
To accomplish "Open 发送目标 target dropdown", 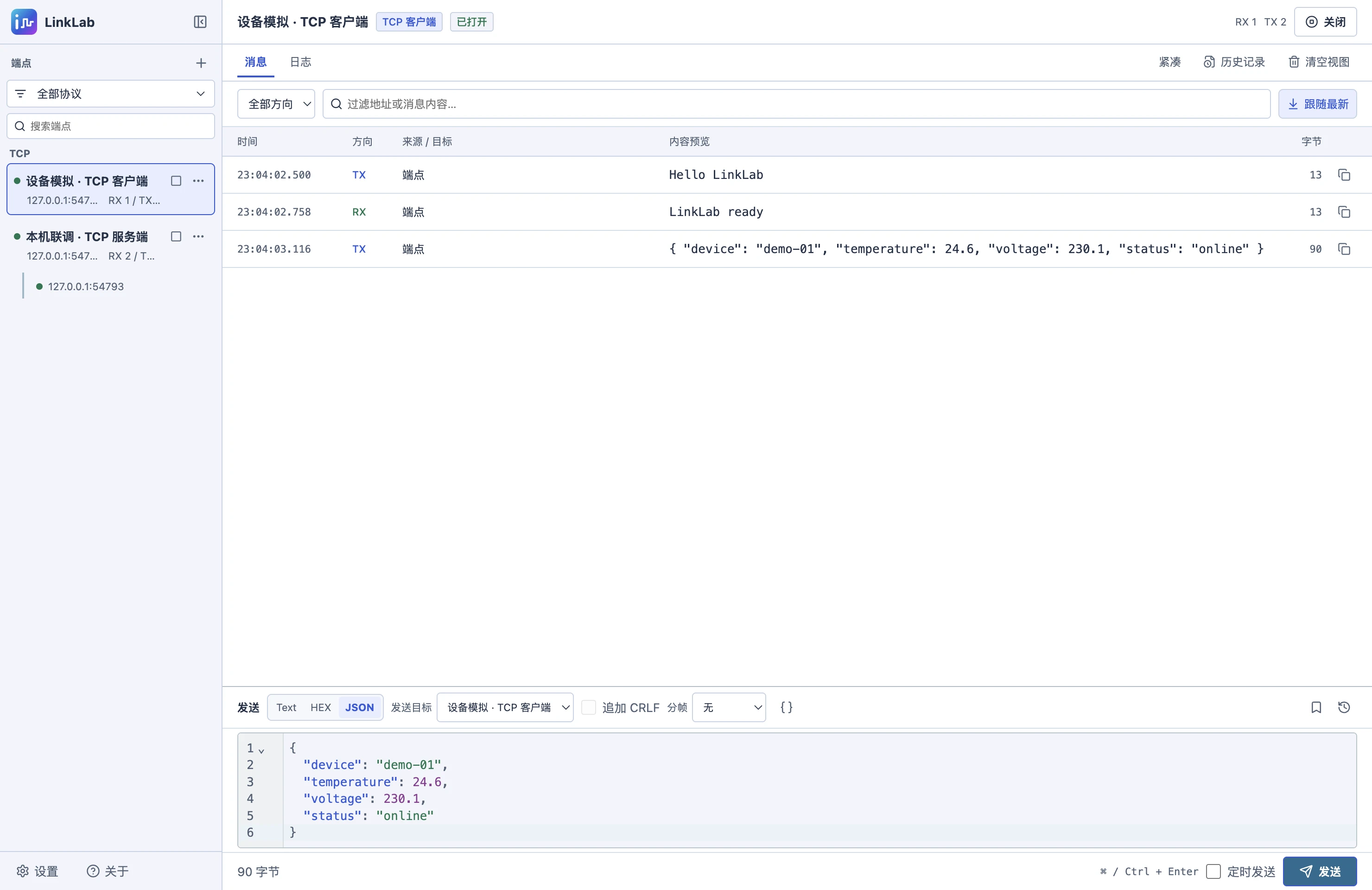I will [x=505, y=707].
